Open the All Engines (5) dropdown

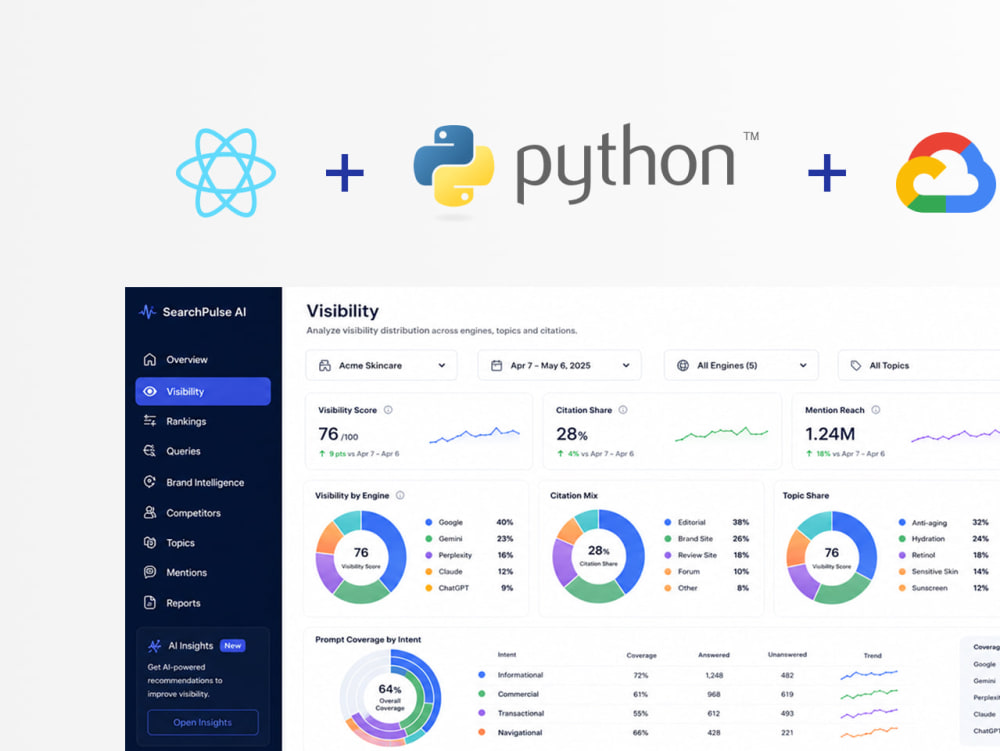coord(741,365)
